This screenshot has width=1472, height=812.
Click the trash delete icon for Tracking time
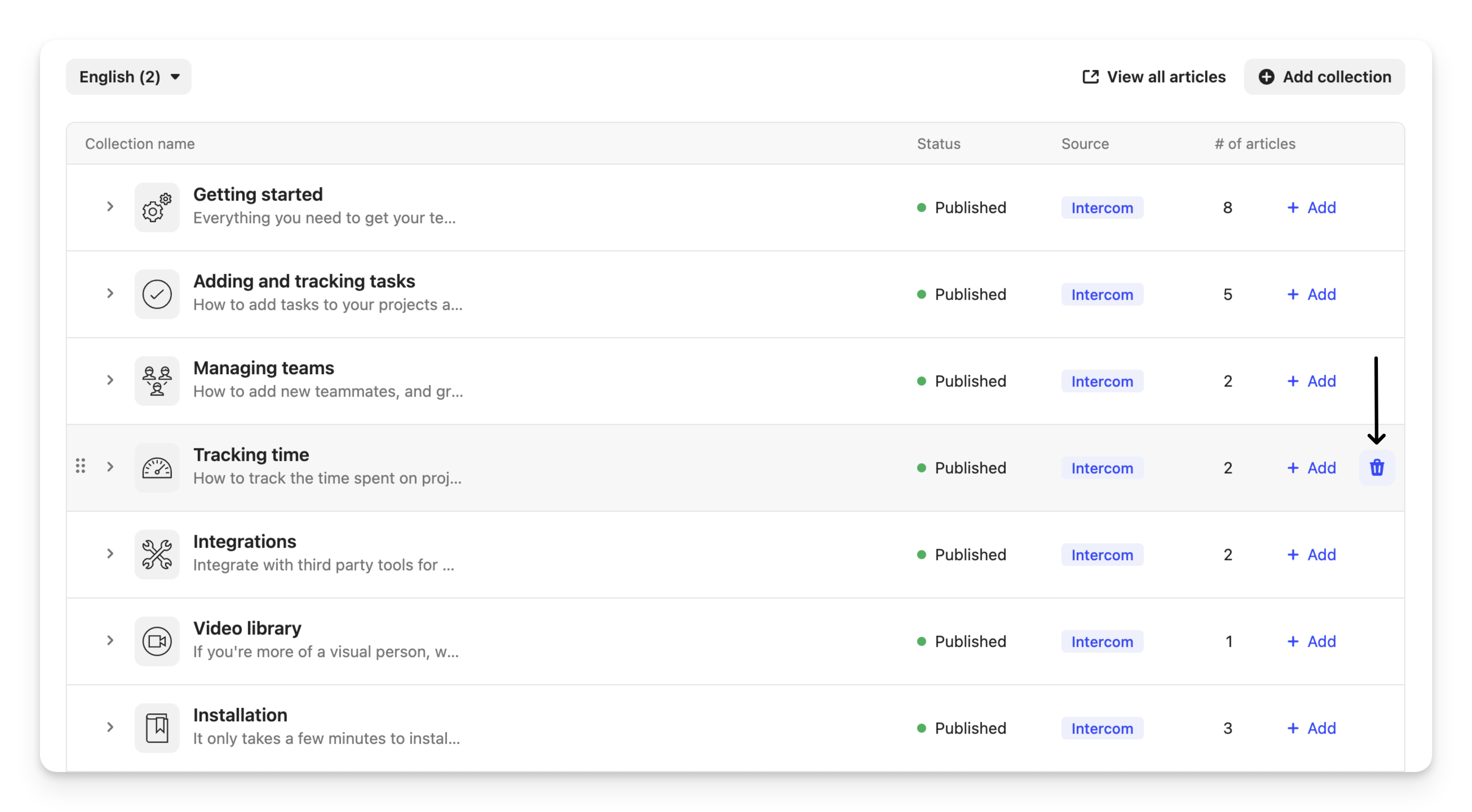click(x=1377, y=468)
